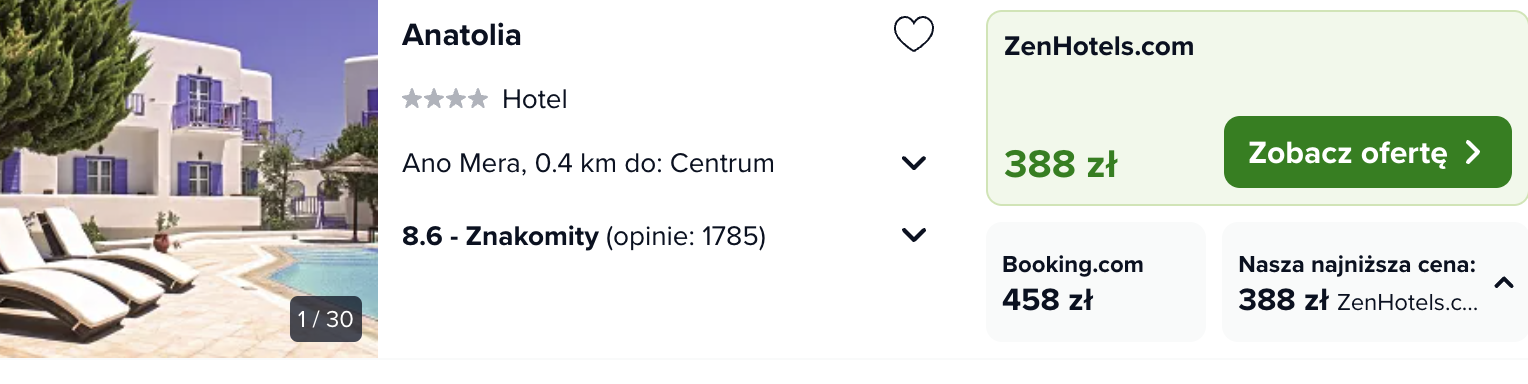
Task: Click the arrow icon inside Zobacz ofertę
Action: click(x=1473, y=152)
